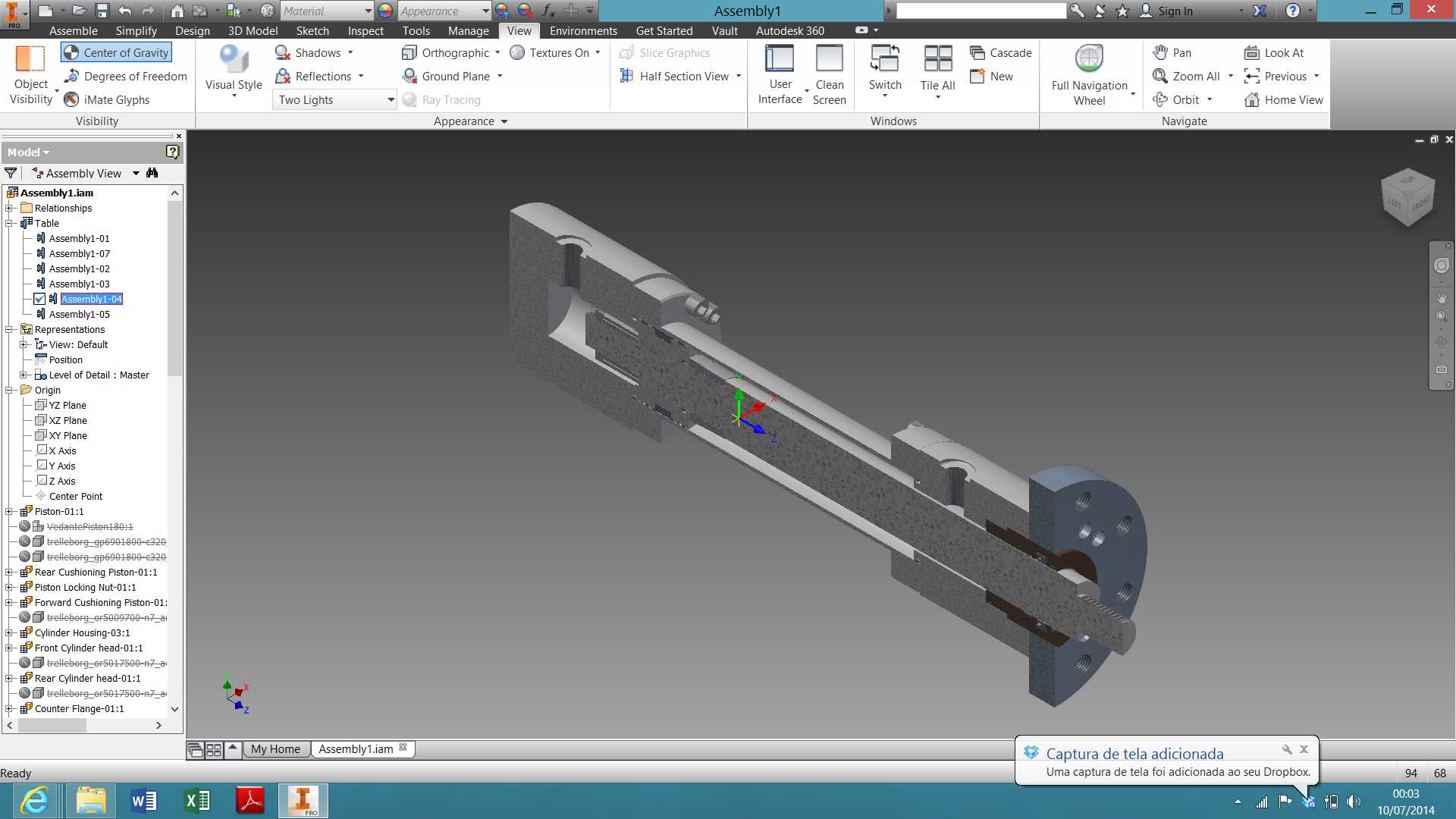Screen dimensions: 1456x819
Task: Open the Model browser dropdown
Action: pyautogui.click(x=28, y=152)
